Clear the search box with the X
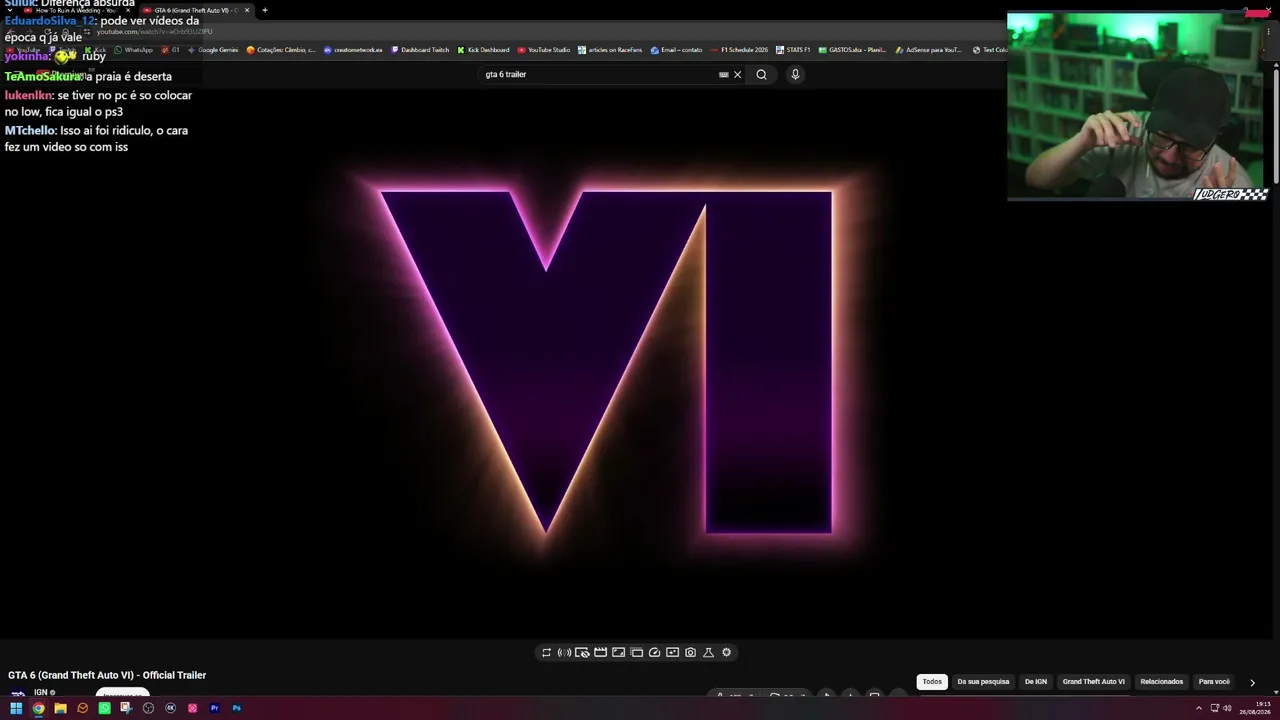Screen dimensions: 1280x720 738,74
